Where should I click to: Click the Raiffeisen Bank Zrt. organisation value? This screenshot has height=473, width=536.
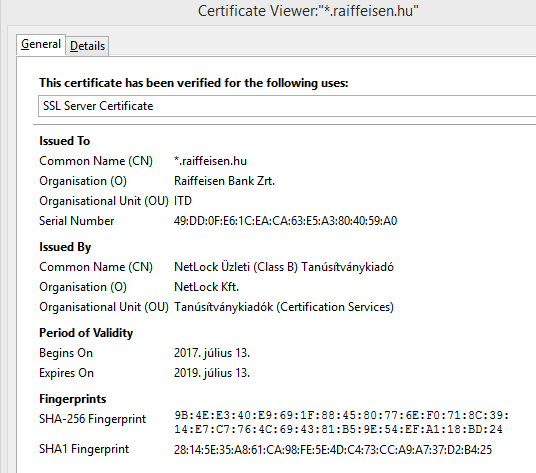(224, 181)
